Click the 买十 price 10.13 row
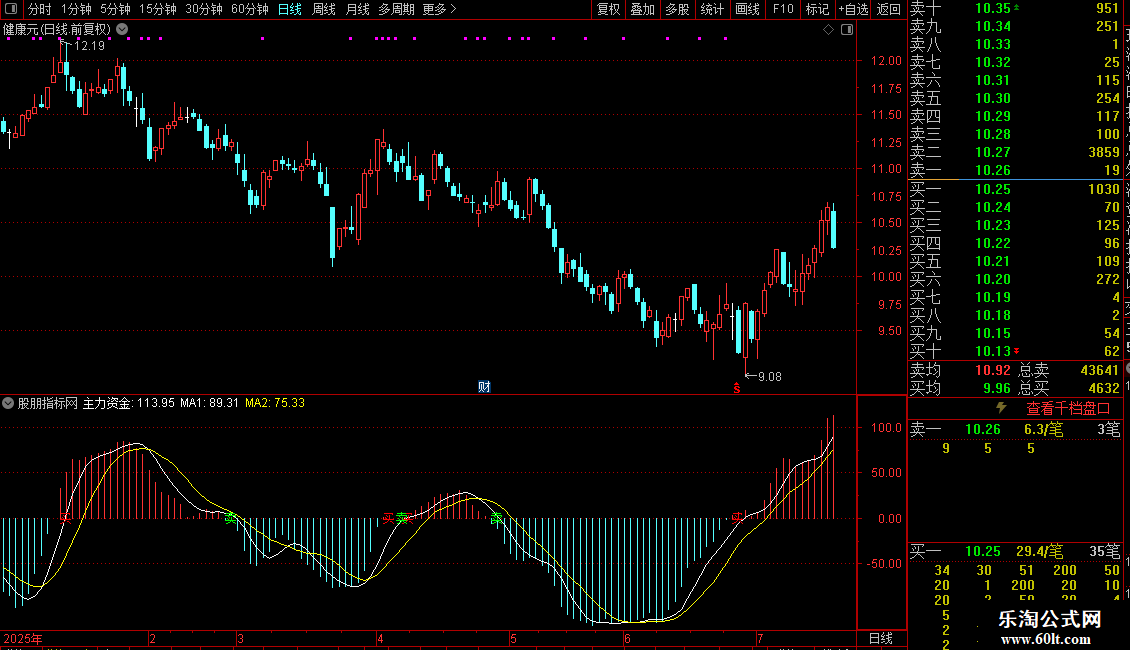Screen dimensions: 1130x650 [x=1015, y=351]
